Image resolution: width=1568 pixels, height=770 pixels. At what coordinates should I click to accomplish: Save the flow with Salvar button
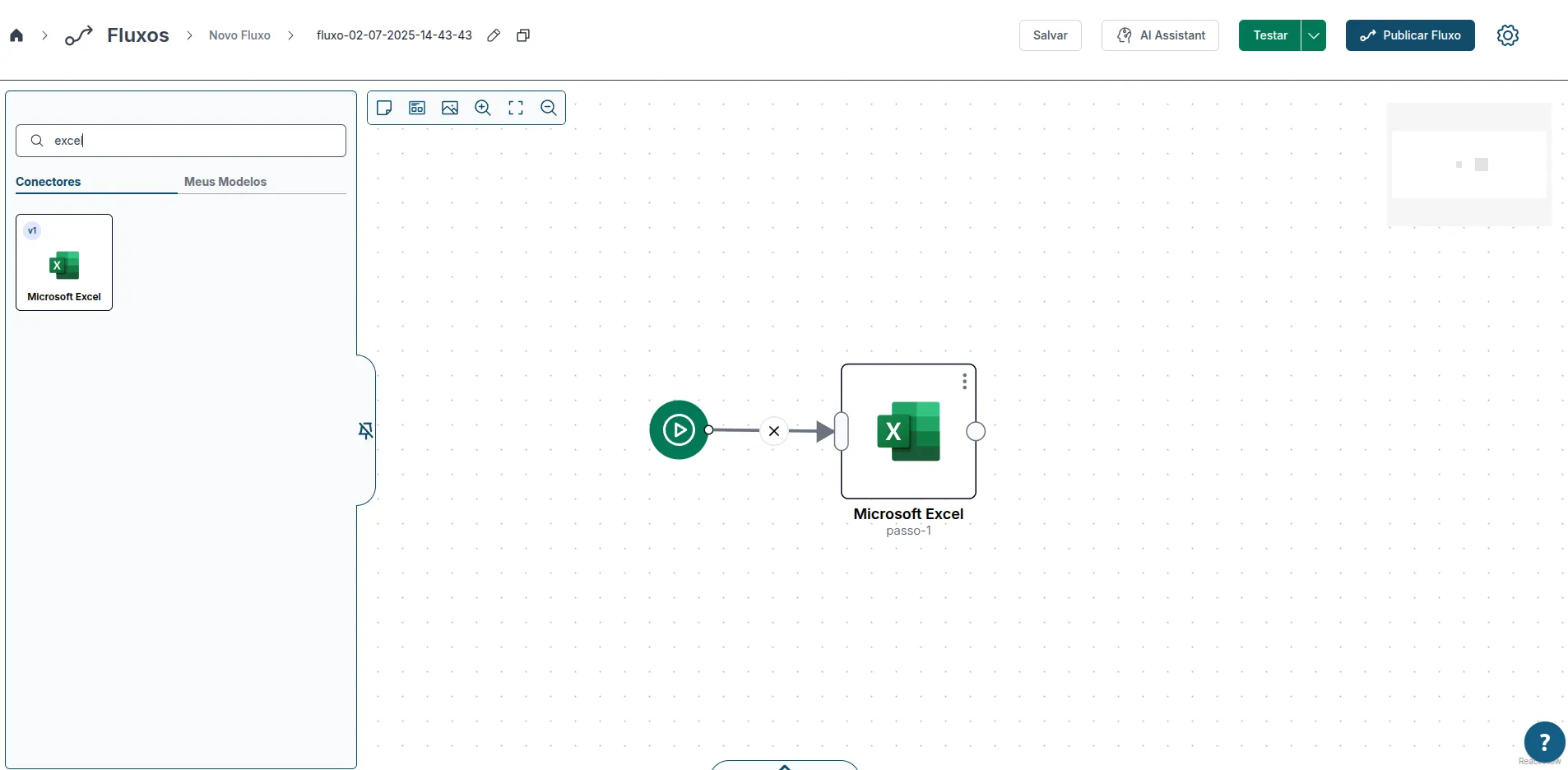coord(1051,35)
